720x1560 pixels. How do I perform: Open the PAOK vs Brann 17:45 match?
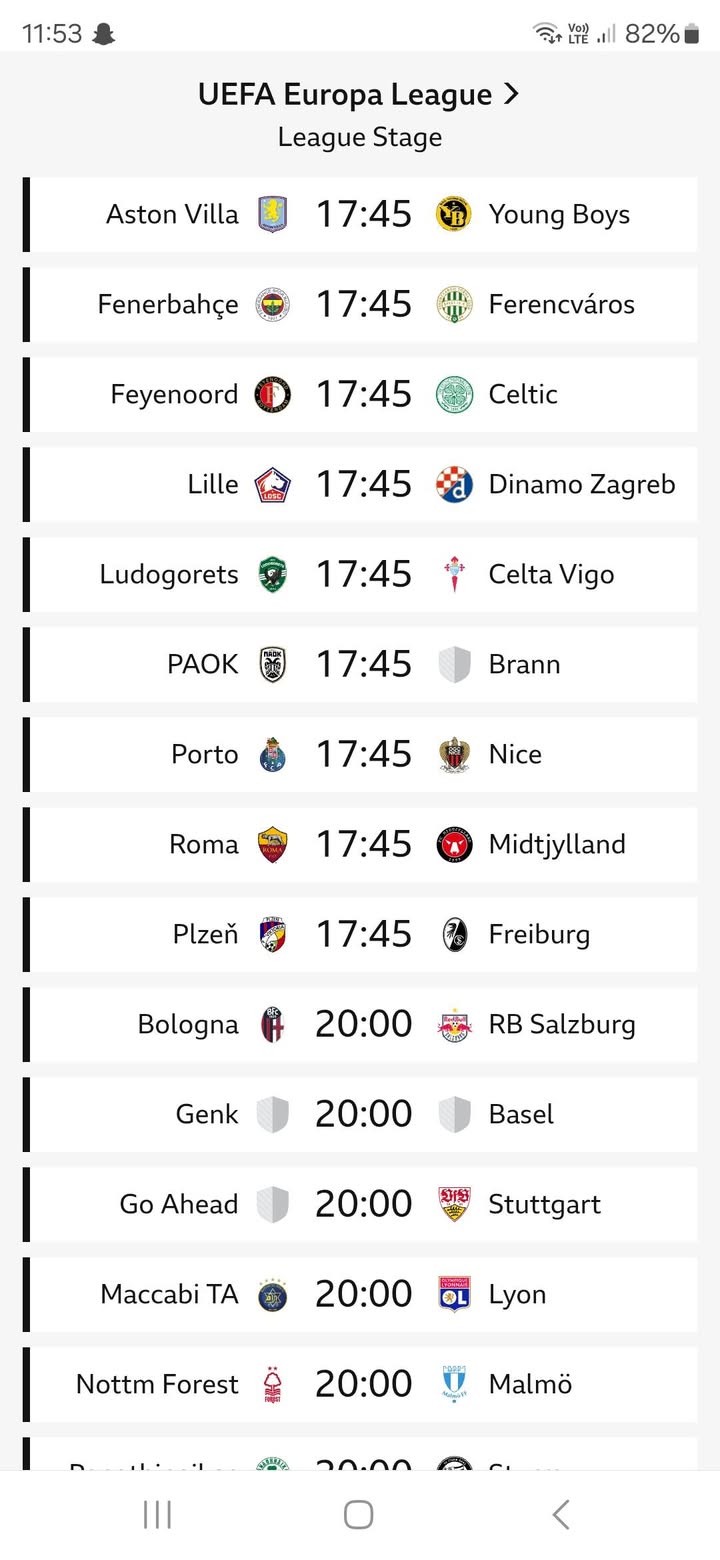click(364, 664)
